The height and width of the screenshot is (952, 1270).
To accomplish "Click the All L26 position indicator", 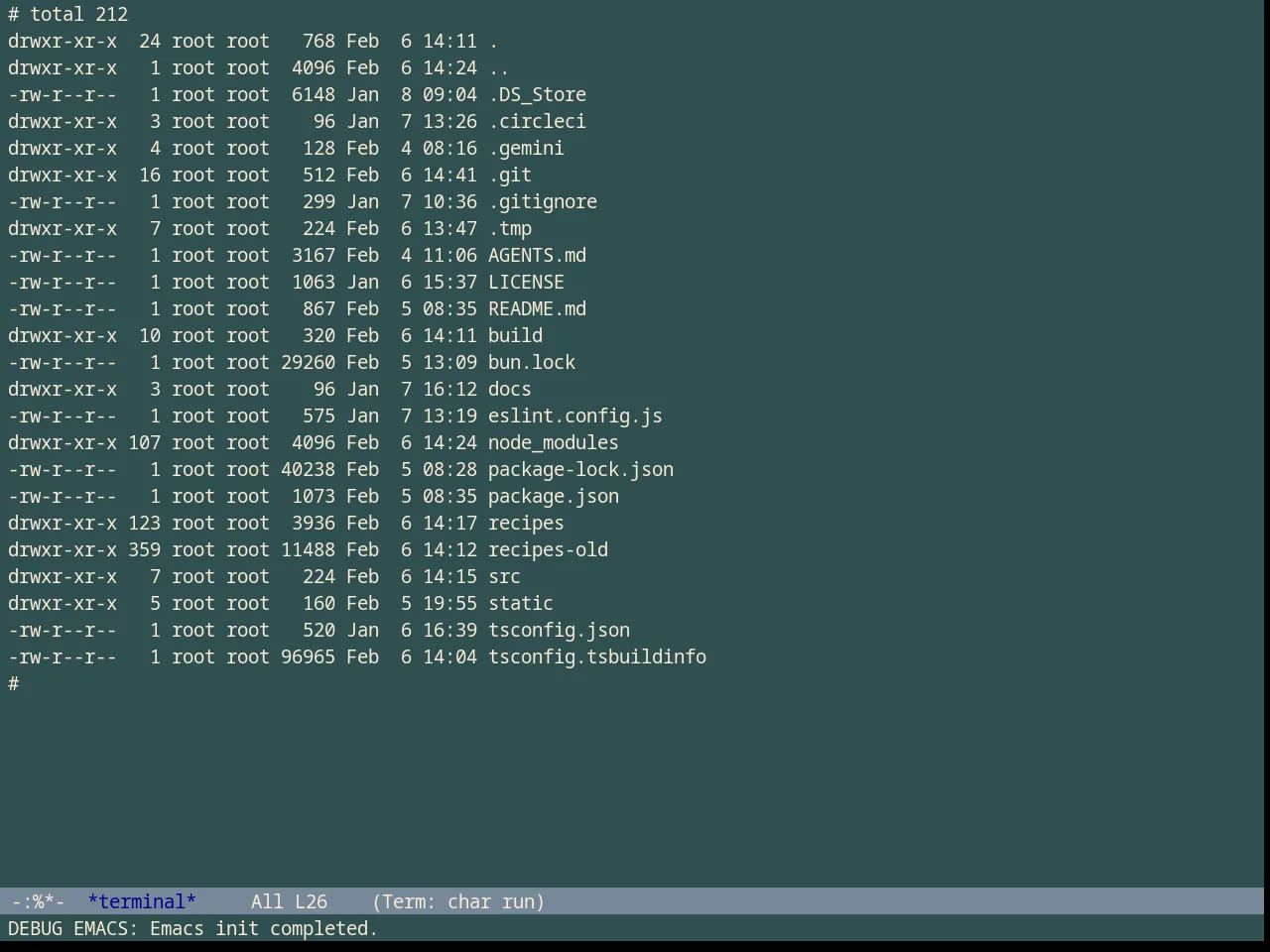I will point(289,901).
